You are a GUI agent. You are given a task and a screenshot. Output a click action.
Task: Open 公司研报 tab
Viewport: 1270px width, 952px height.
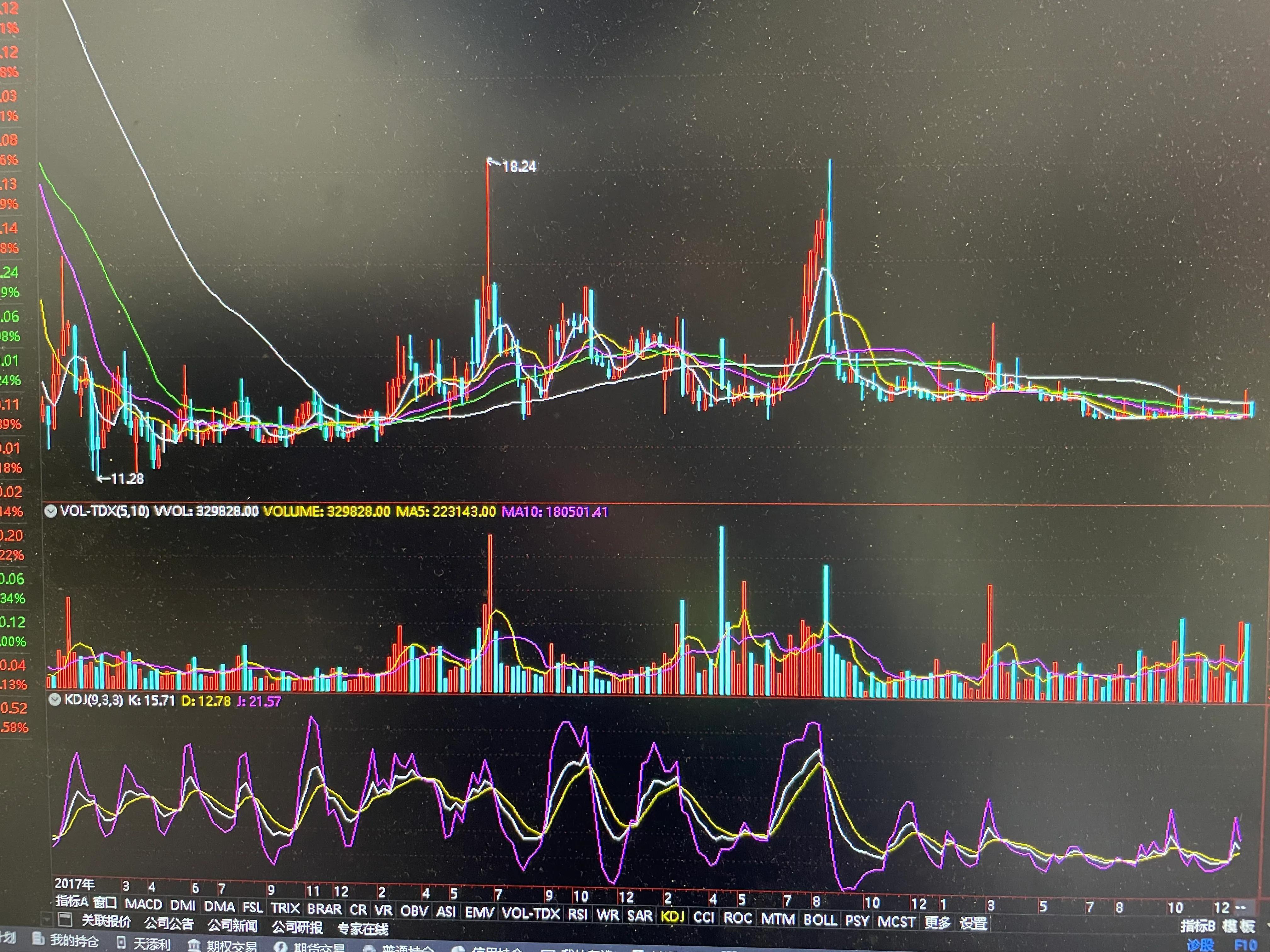coord(297,927)
